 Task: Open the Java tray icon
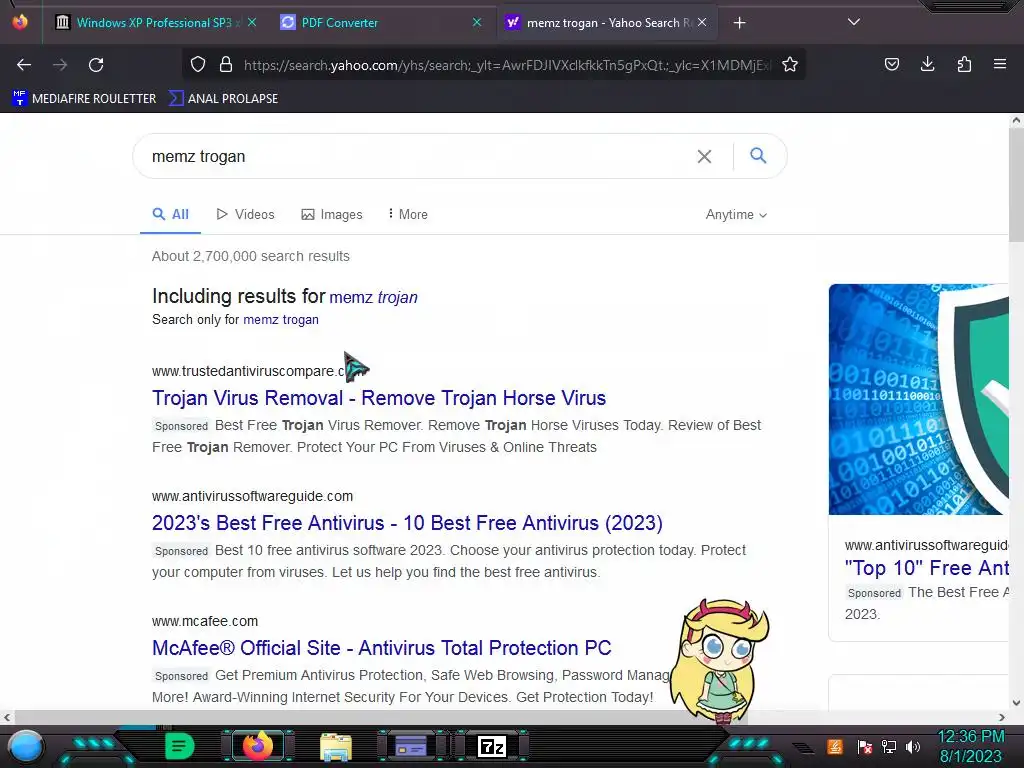835,746
